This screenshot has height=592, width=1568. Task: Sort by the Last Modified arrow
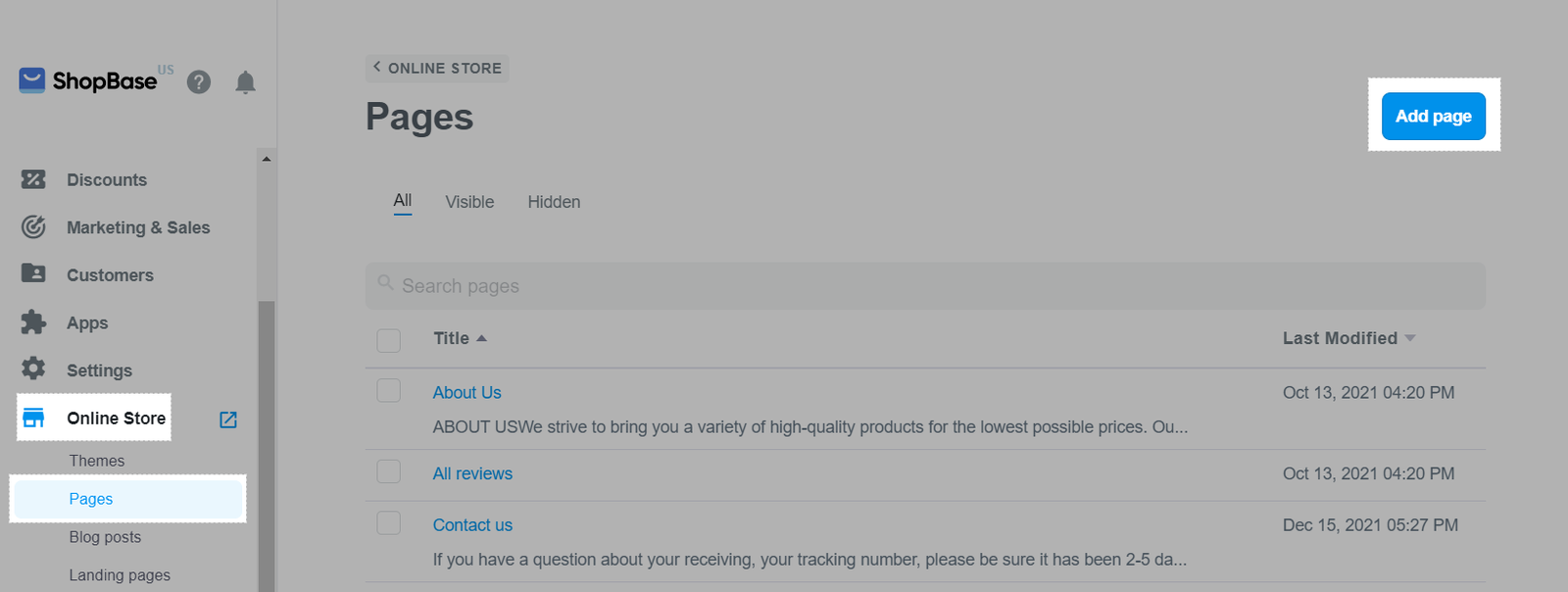click(x=1410, y=338)
